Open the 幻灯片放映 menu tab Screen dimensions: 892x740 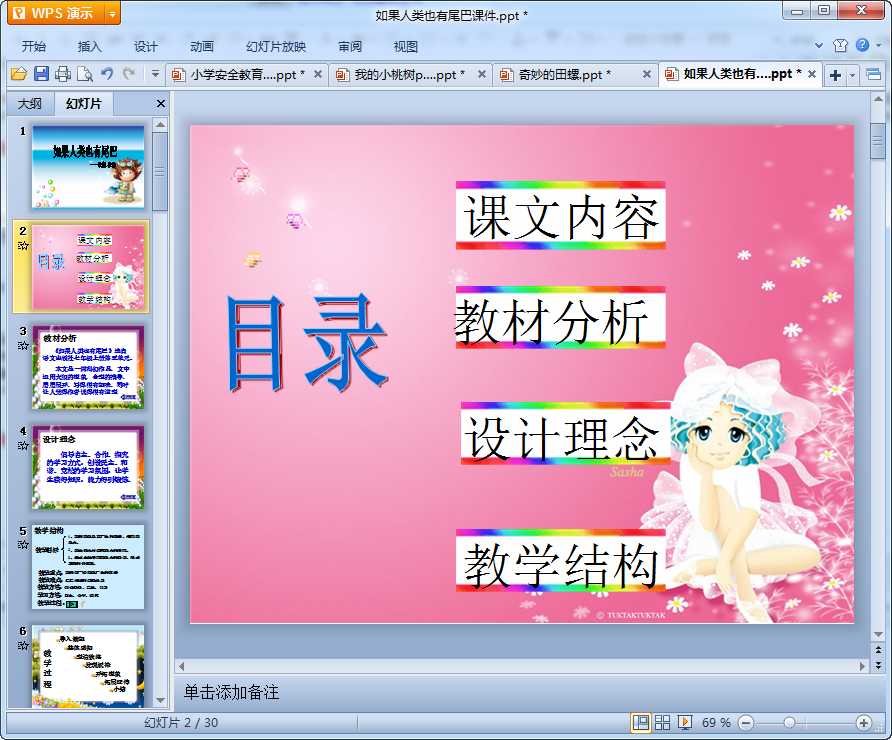[x=276, y=47]
